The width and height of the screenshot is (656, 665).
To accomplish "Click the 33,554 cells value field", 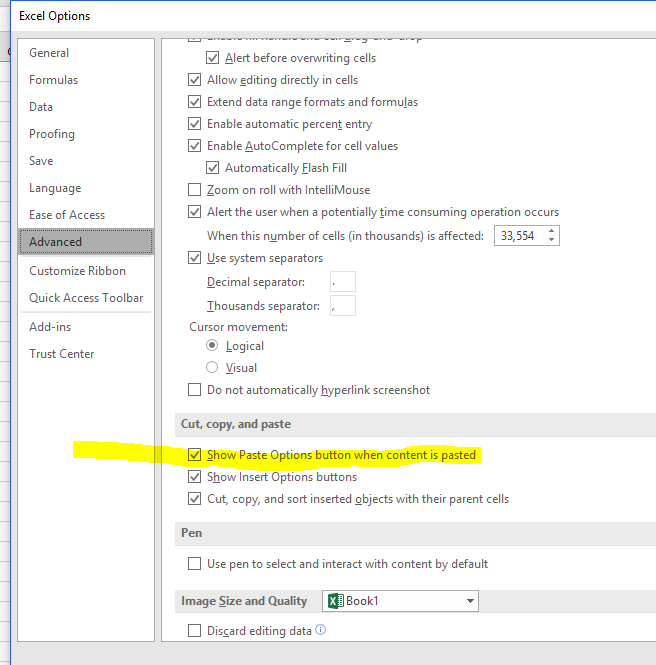I will coord(520,236).
